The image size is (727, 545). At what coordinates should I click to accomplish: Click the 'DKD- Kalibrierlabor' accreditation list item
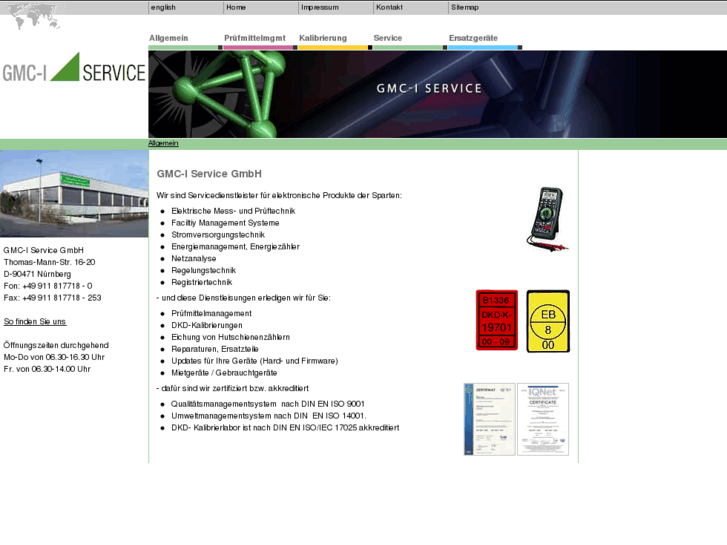click(x=285, y=428)
